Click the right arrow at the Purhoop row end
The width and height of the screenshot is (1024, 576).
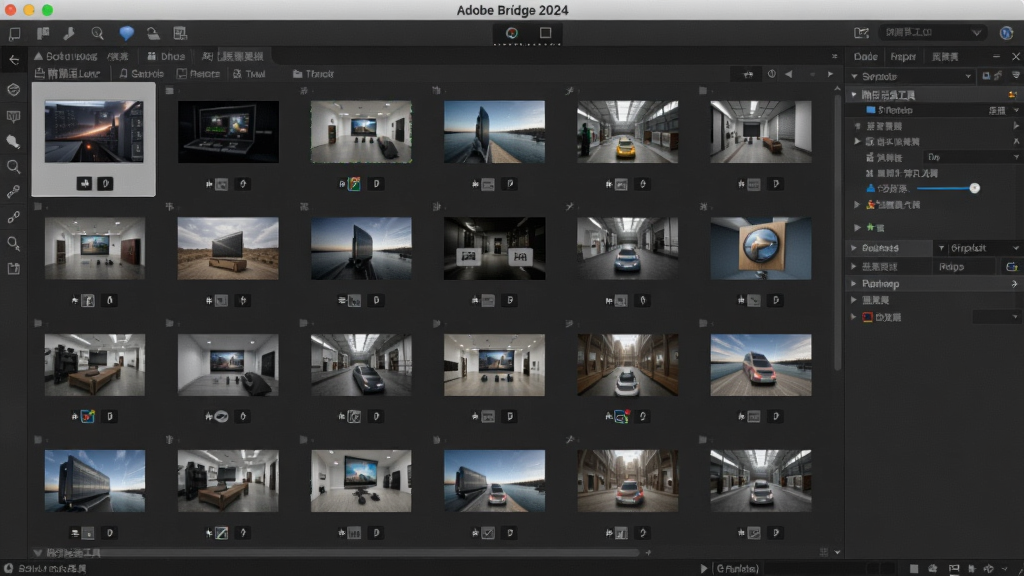[1014, 284]
